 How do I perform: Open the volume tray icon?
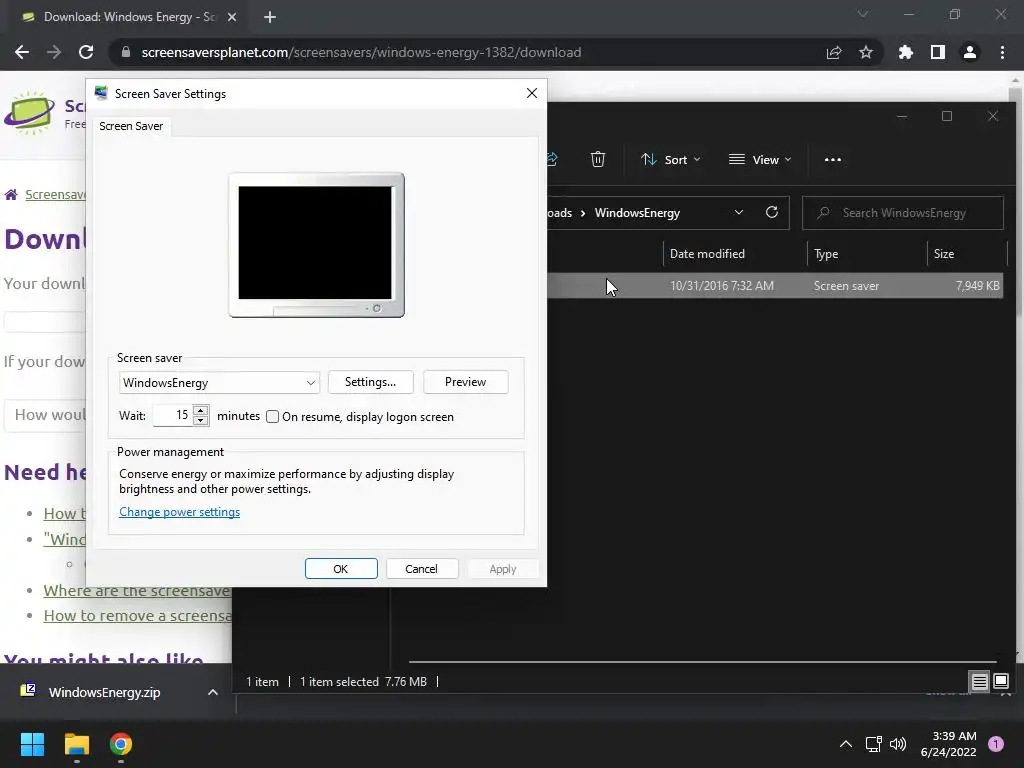(x=898, y=744)
